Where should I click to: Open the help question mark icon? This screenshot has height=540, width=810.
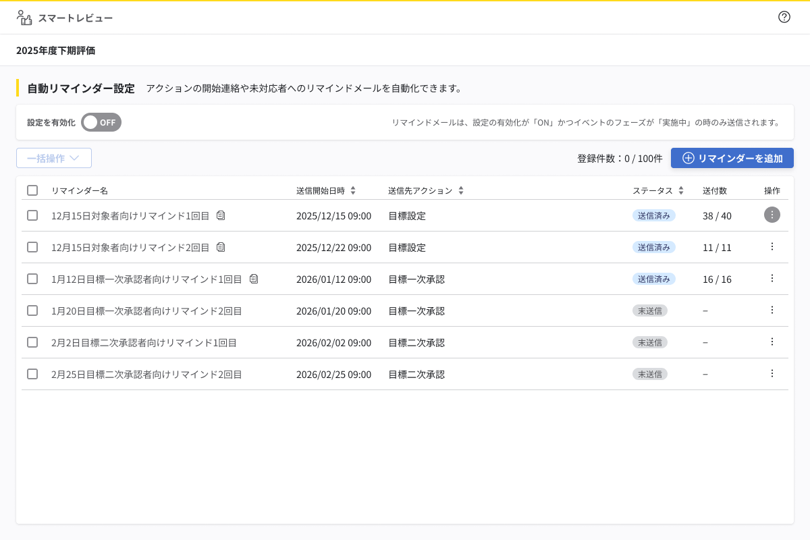(784, 17)
